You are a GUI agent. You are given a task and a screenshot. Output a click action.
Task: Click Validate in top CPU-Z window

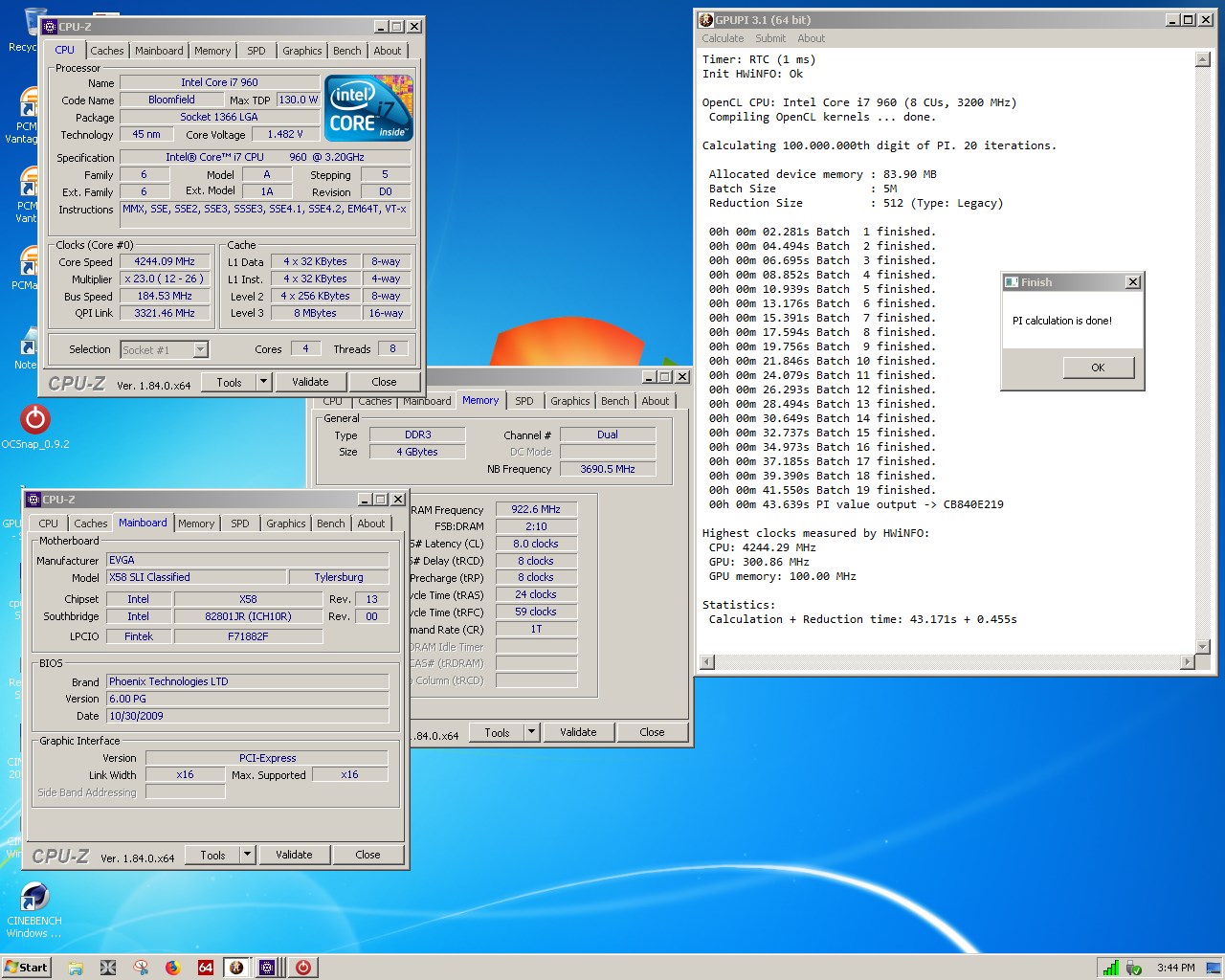[310, 382]
